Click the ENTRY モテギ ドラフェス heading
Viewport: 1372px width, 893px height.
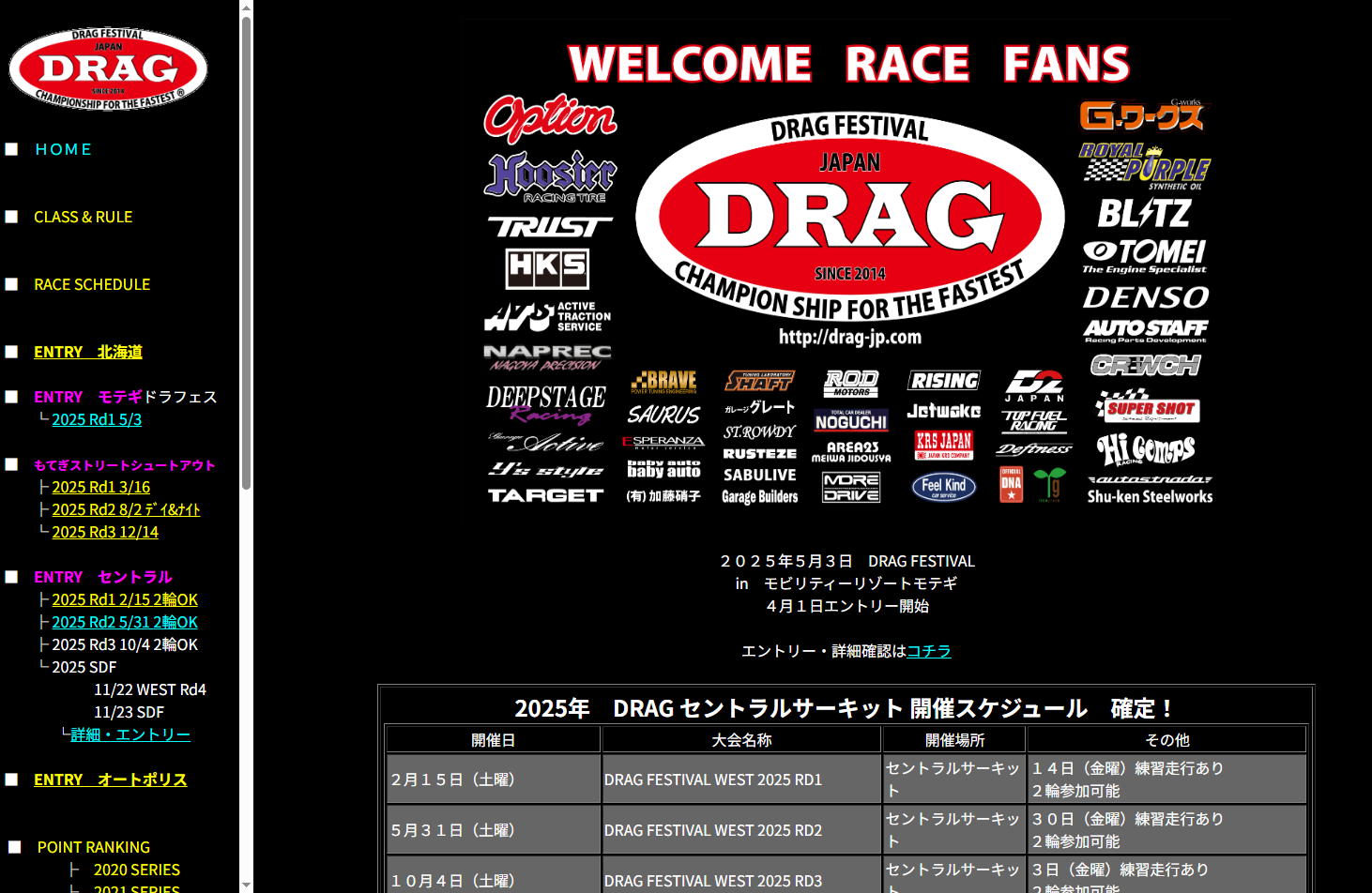coord(126,397)
